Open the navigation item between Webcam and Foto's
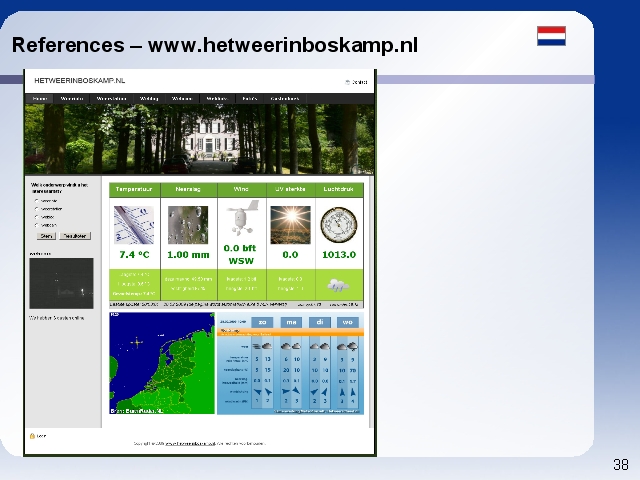Screen dimensions: 640x480 [218, 99]
